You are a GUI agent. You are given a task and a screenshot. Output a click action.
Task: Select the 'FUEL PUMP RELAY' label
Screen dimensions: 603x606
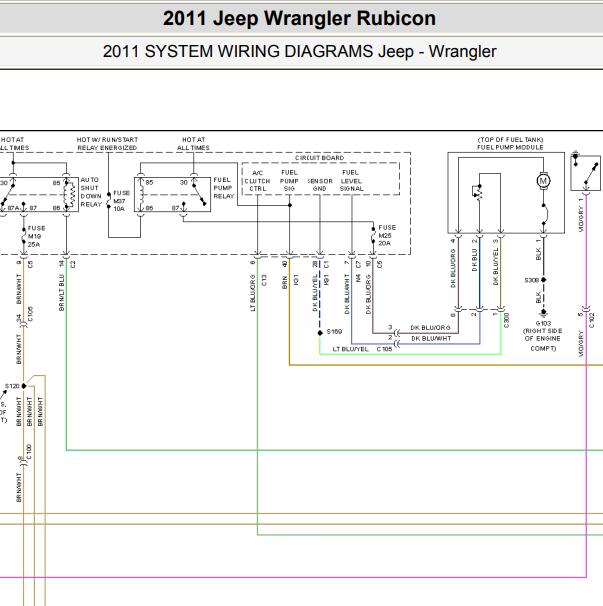coord(224,188)
